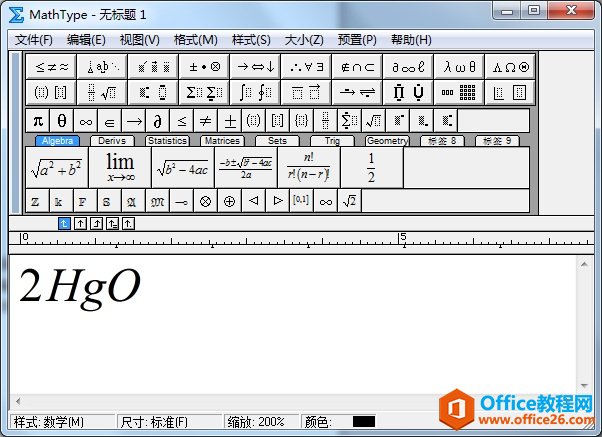Select the highlighted left tab-stop type
Image resolution: width=602 pixels, height=437 pixels.
pos(64,223)
